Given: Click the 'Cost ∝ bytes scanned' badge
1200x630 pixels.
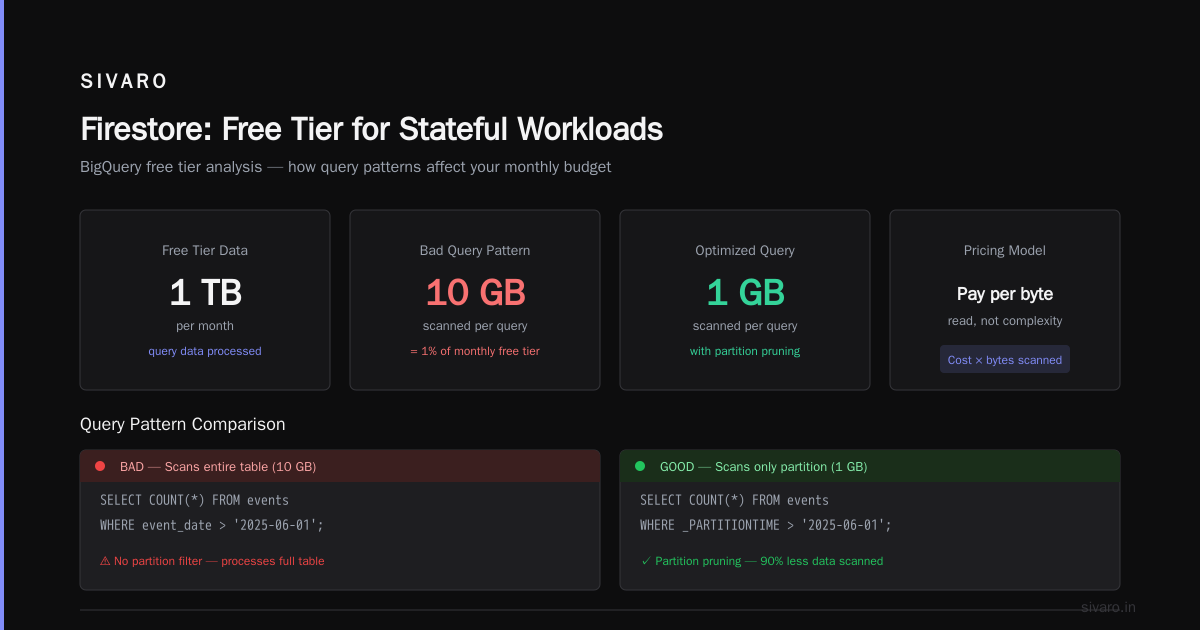Looking at the screenshot, I should [x=1005, y=360].
